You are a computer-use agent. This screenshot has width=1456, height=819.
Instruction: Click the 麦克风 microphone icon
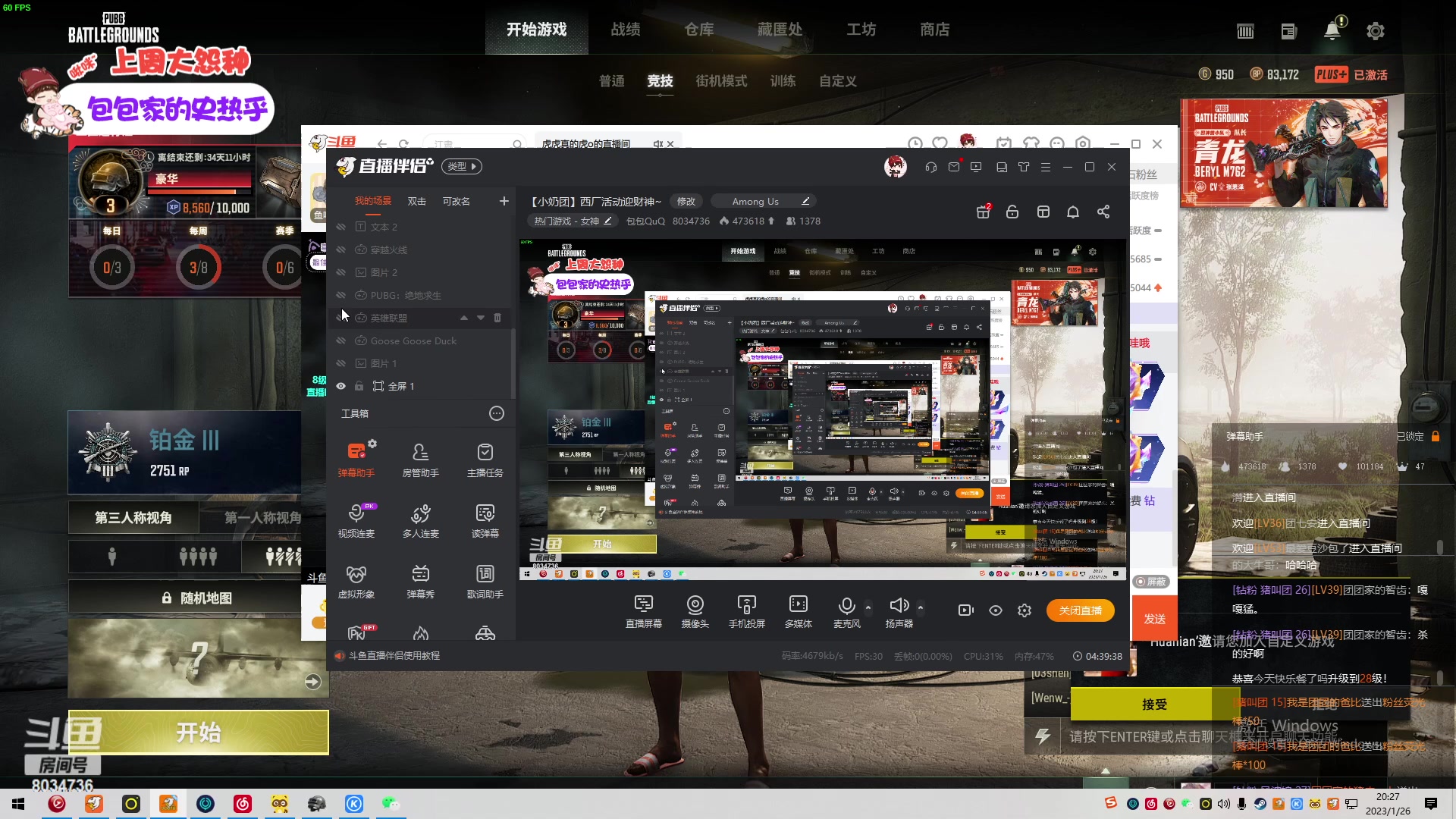click(x=846, y=605)
